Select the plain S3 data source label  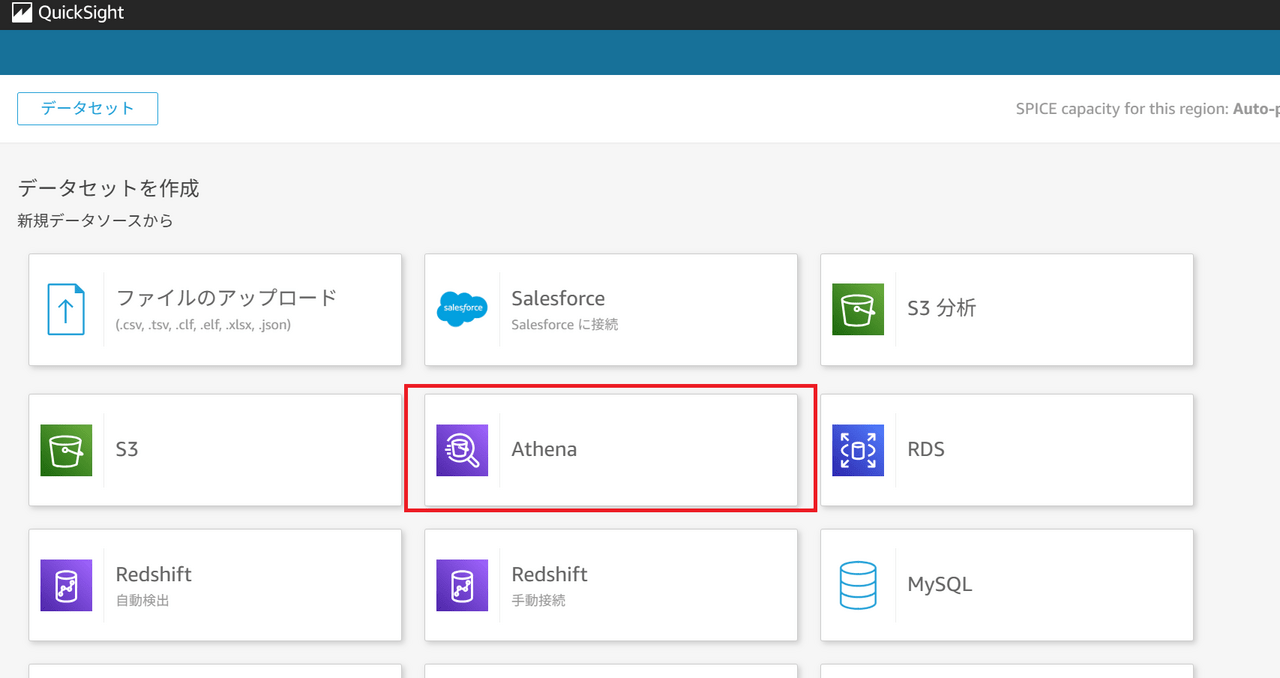pos(127,449)
